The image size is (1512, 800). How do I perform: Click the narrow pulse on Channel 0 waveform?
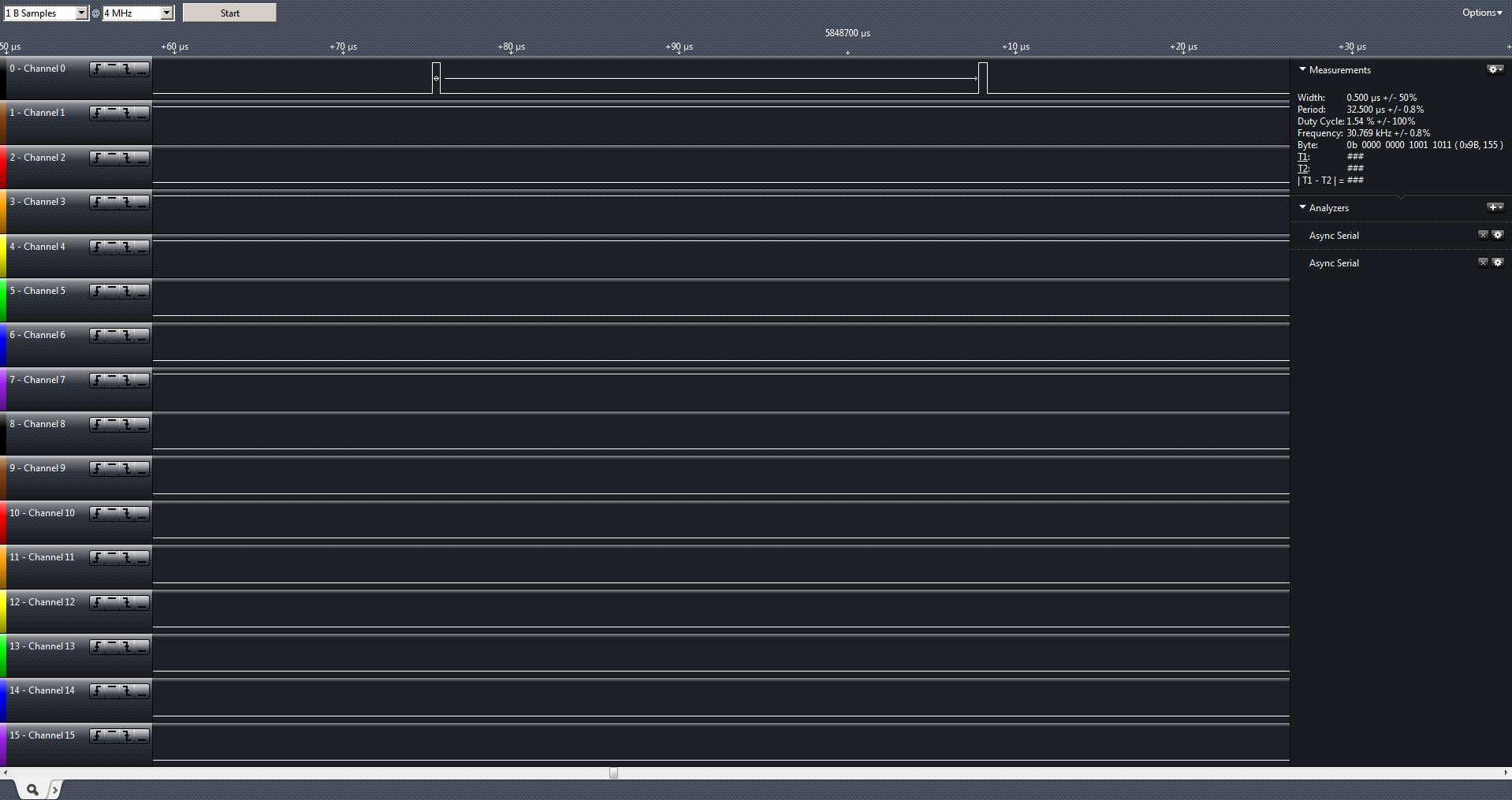tap(436, 78)
